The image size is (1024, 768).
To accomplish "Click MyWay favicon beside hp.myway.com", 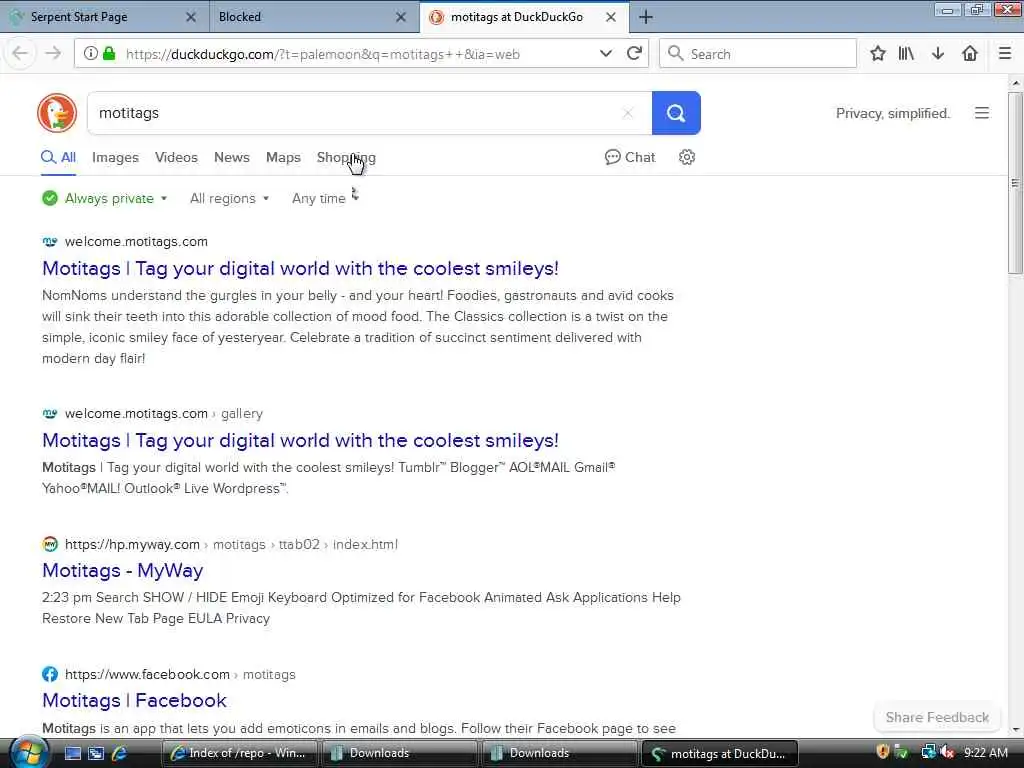I will click(x=50, y=544).
